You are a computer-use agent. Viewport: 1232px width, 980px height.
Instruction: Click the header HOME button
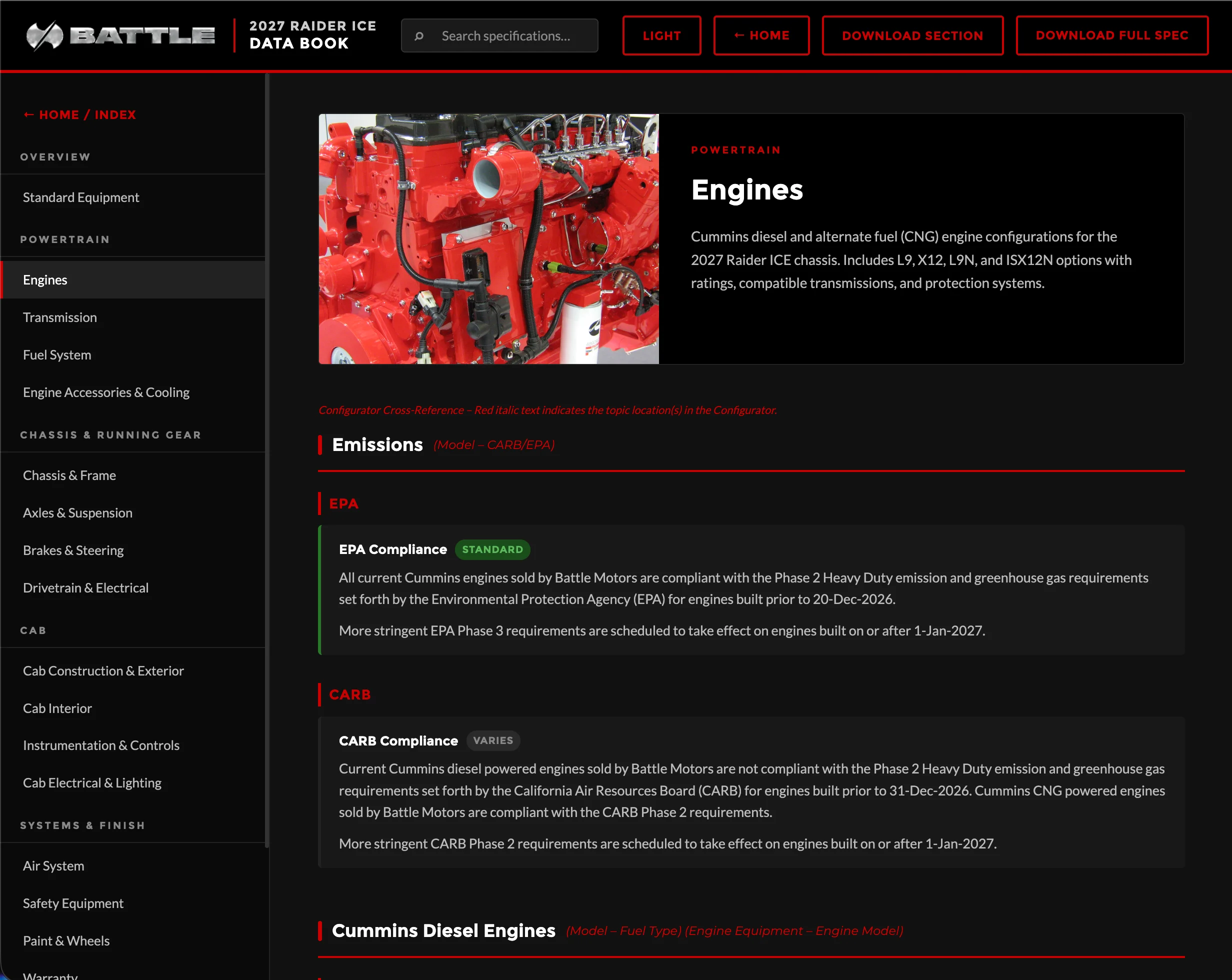761,35
